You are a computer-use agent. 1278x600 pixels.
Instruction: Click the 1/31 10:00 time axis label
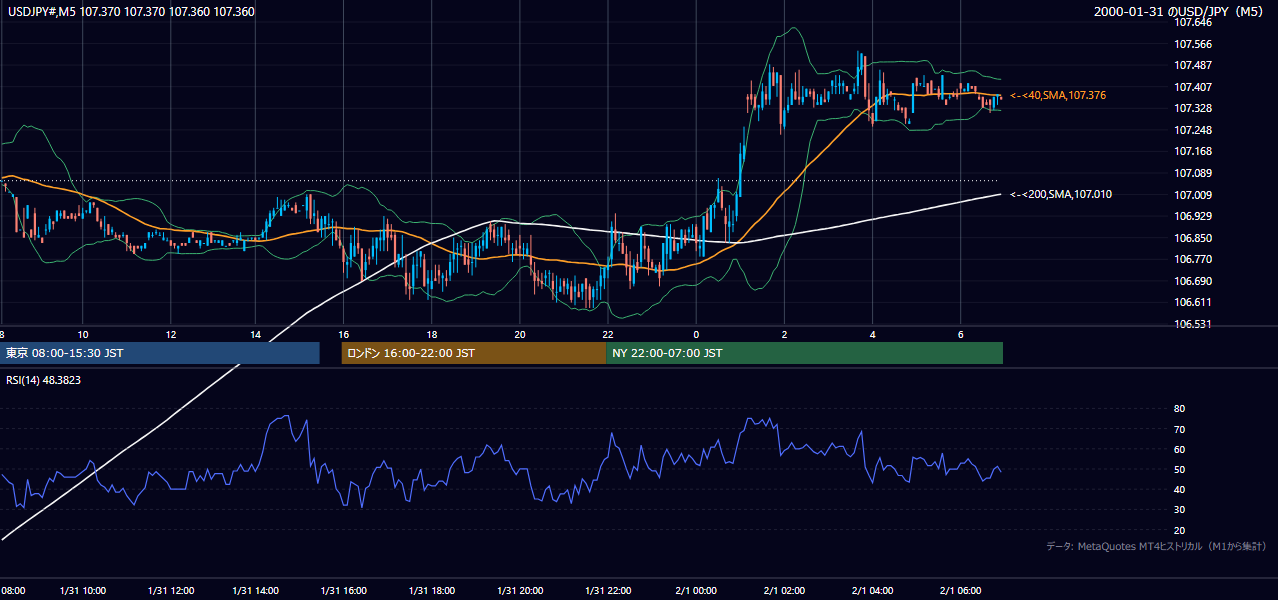point(82,590)
